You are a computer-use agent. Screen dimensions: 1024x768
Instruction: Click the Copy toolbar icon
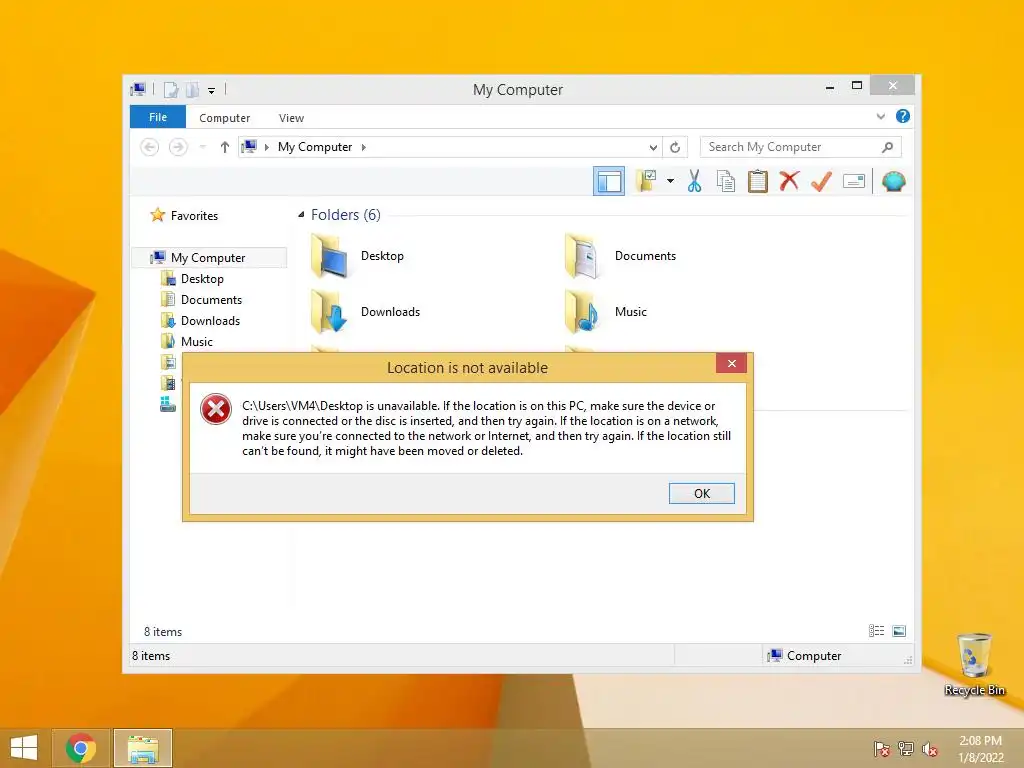(x=726, y=181)
